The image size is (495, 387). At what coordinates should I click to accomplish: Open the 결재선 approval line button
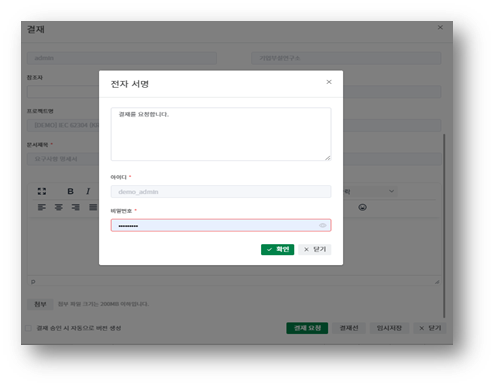[x=349, y=328]
